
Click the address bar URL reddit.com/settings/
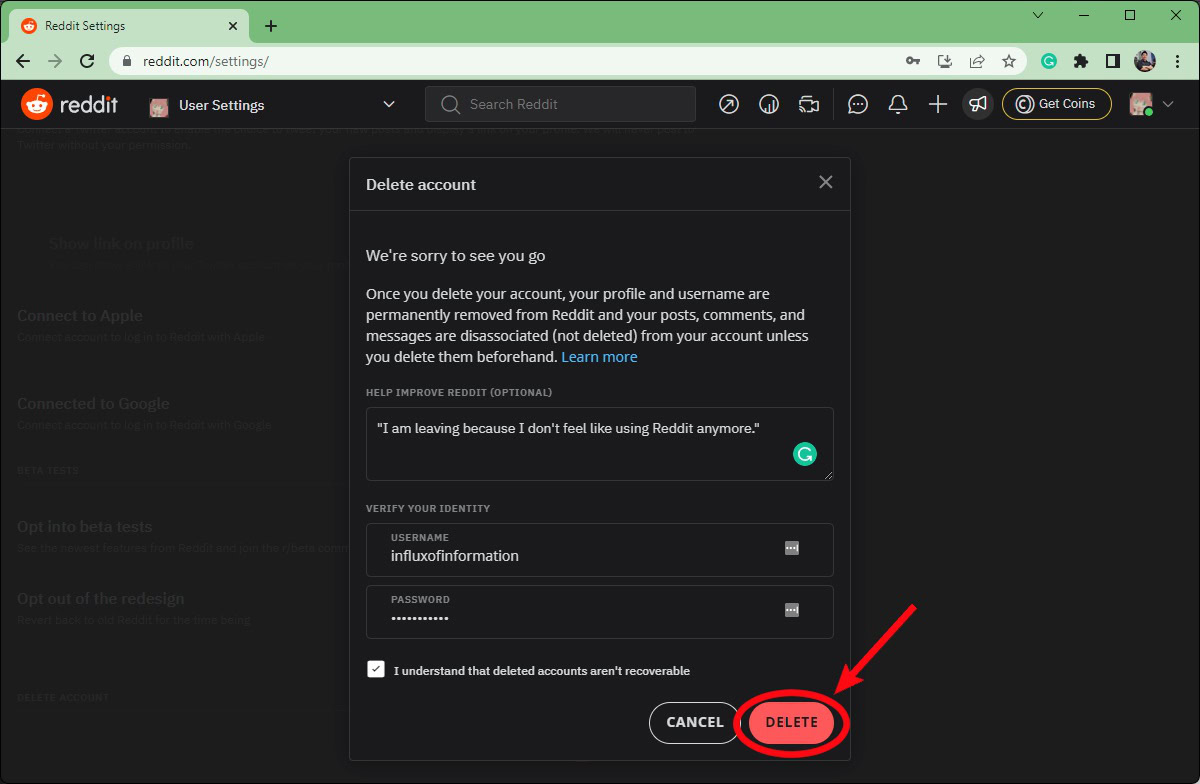tap(206, 61)
